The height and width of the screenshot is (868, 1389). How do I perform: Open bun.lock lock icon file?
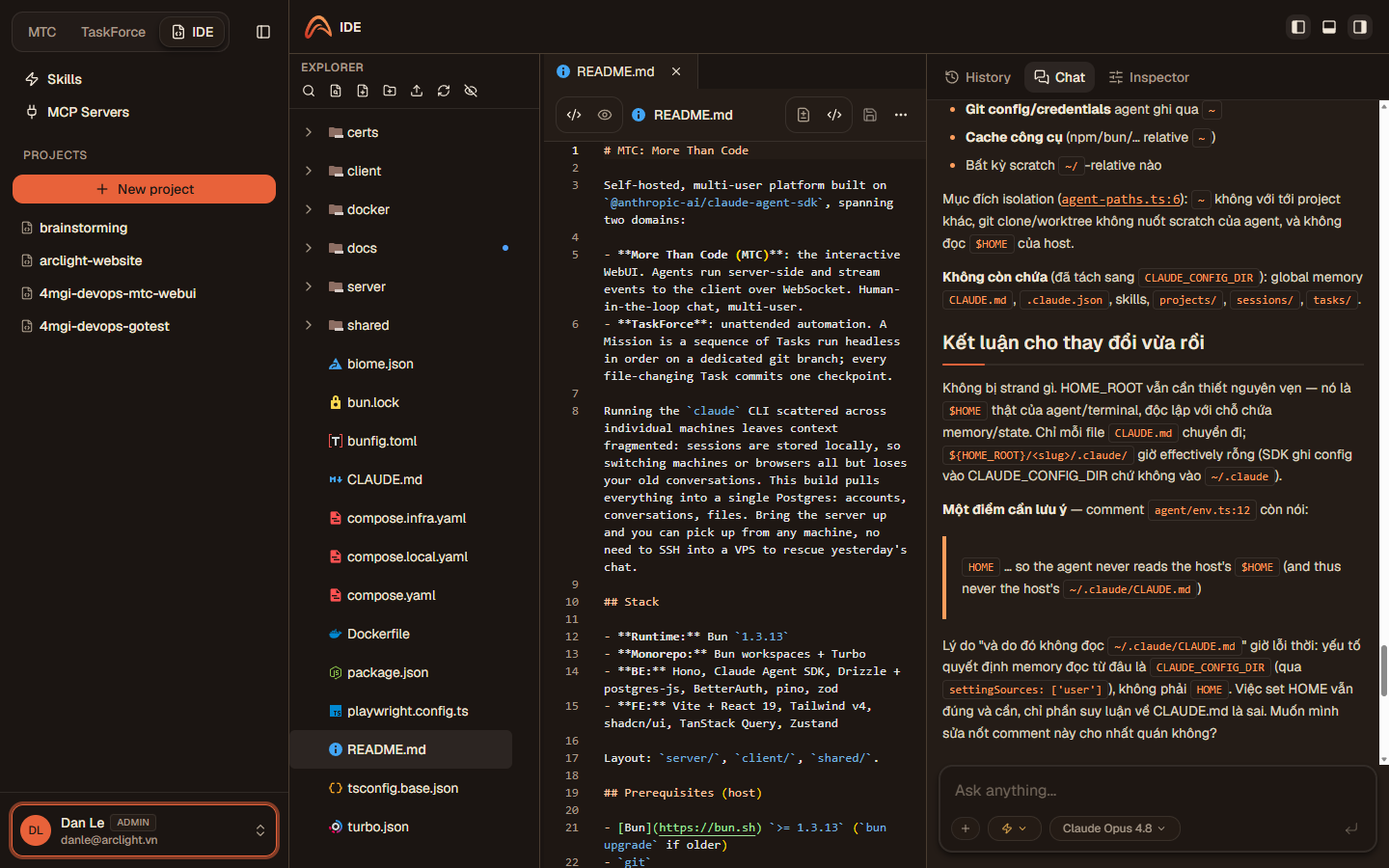pos(336,402)
